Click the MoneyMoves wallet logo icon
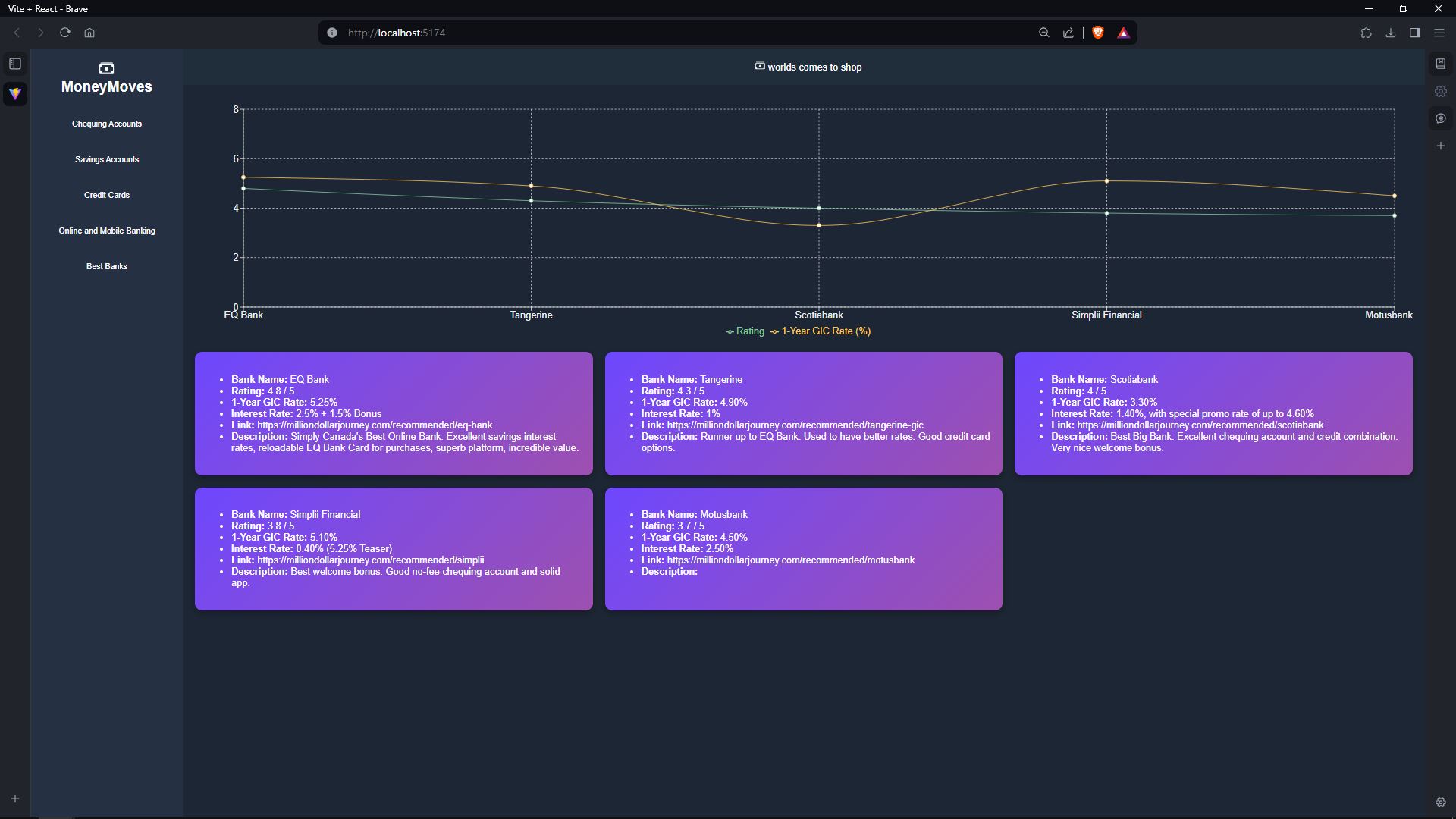Viewport: 1456px width, 819px height. pos(106,68)
